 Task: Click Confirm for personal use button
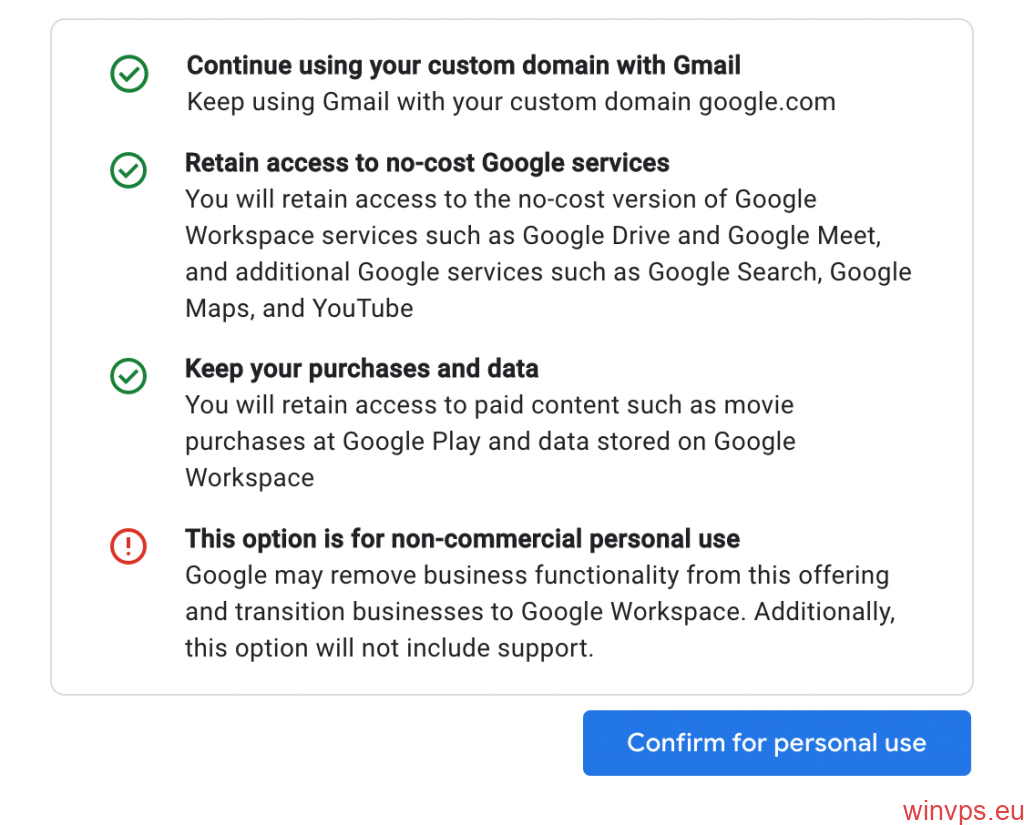[776, 743]
